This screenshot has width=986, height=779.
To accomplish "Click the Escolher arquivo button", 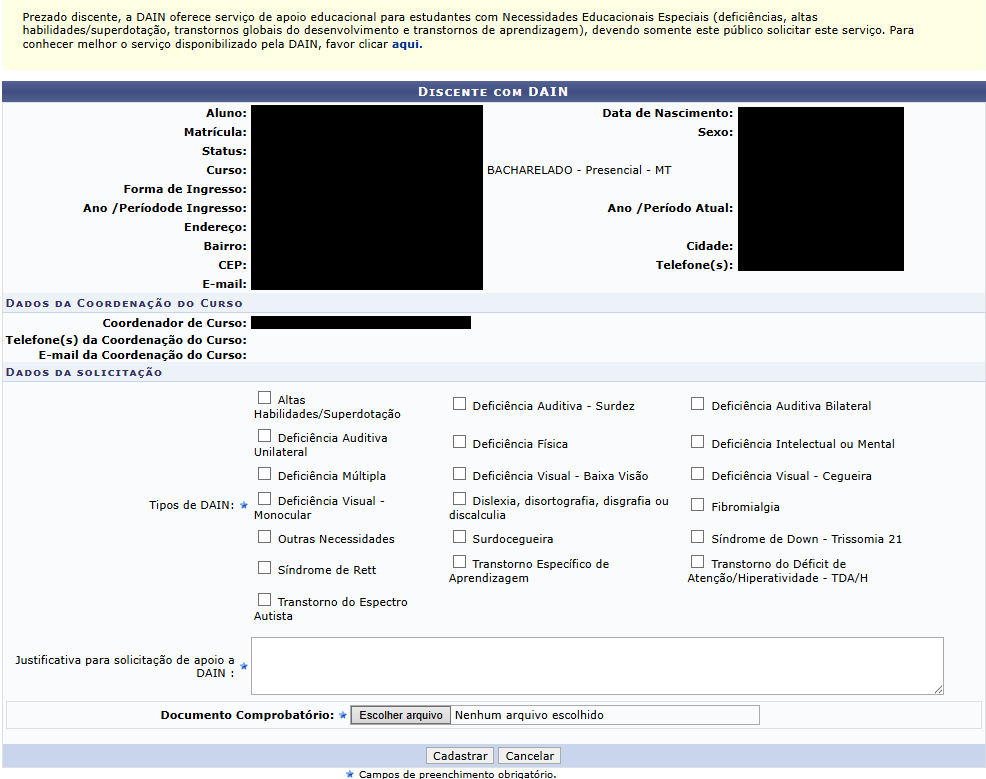I will pos(401,715).
